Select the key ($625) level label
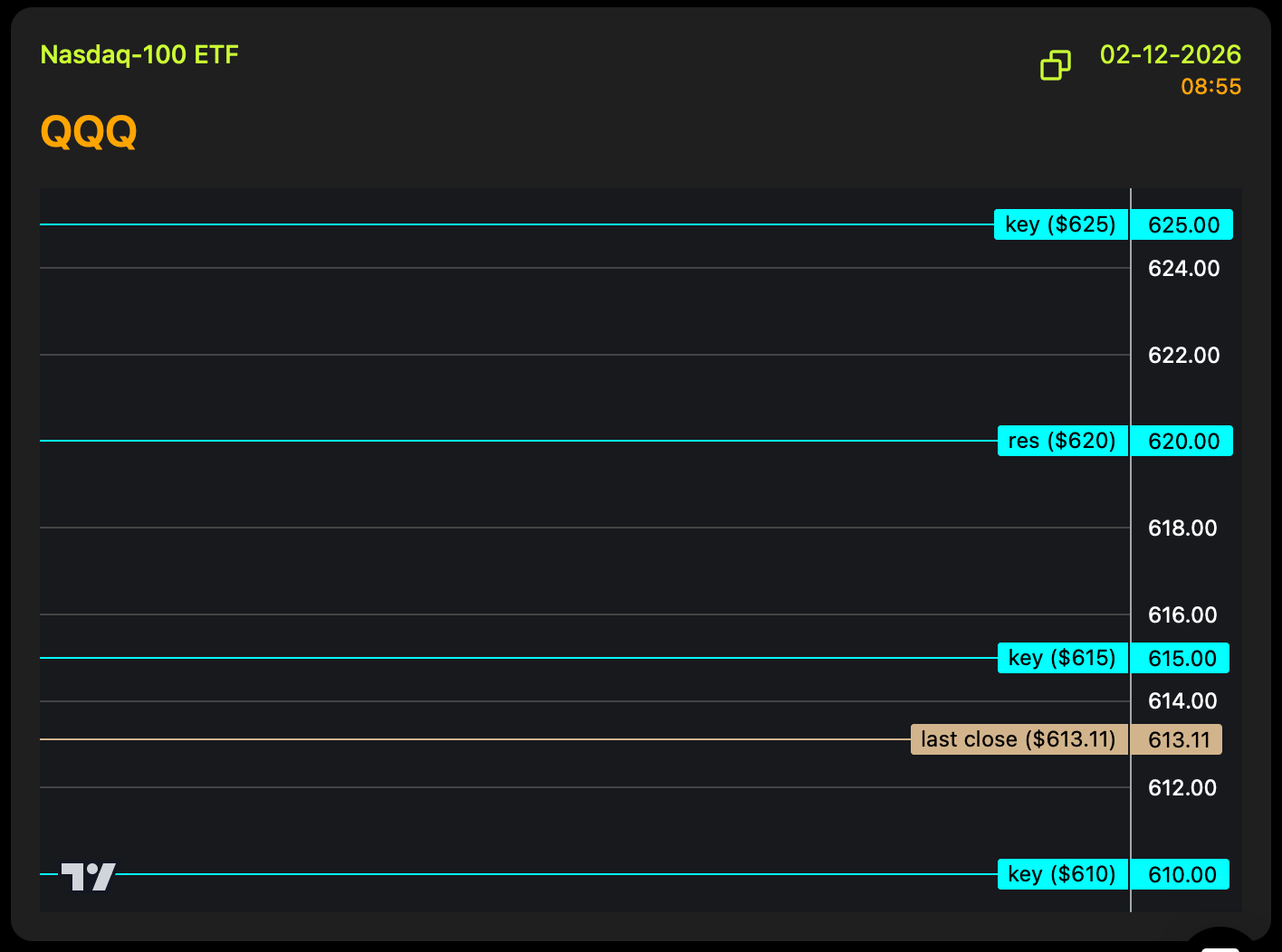1282x952 pixels. coord(1061,224)
